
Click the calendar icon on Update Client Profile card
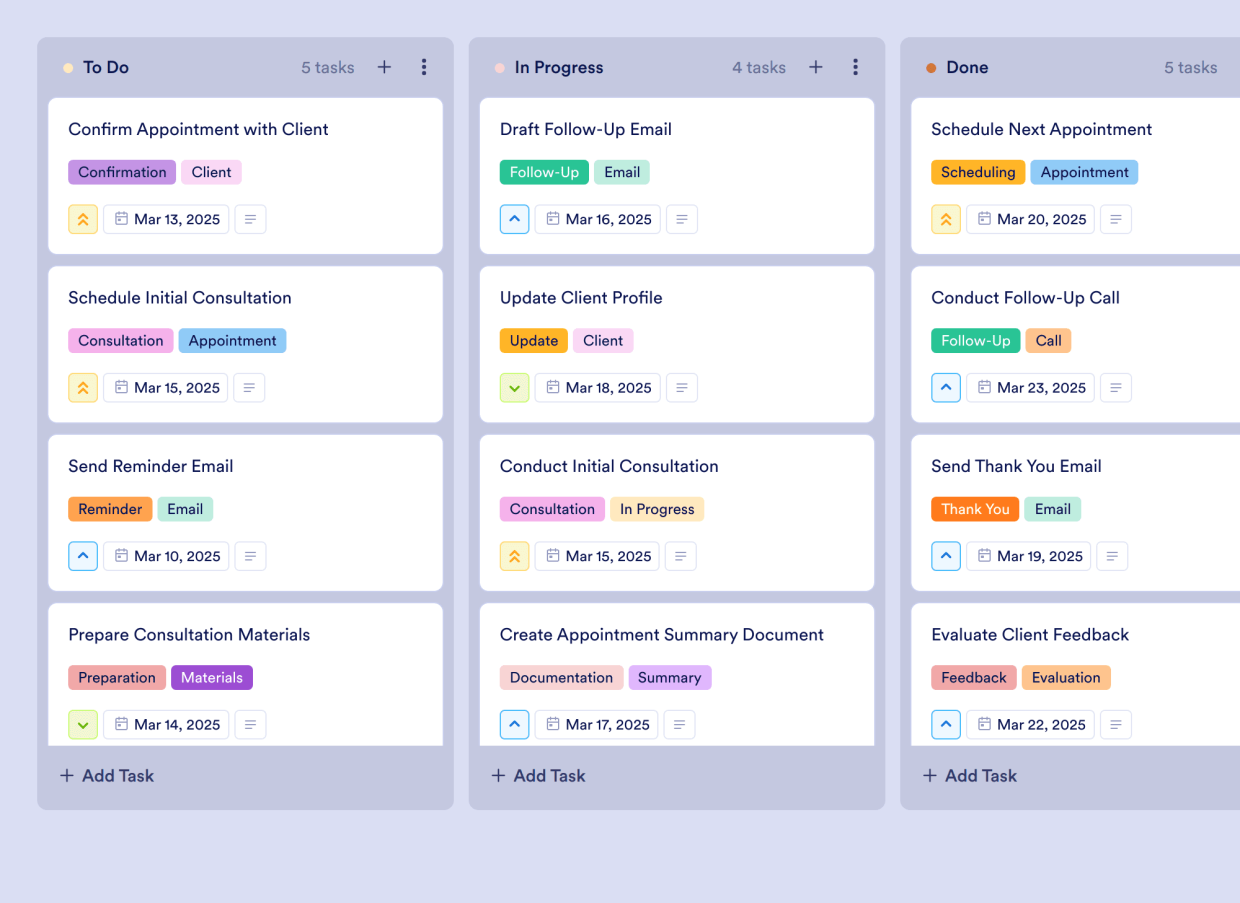coord(551,387)
